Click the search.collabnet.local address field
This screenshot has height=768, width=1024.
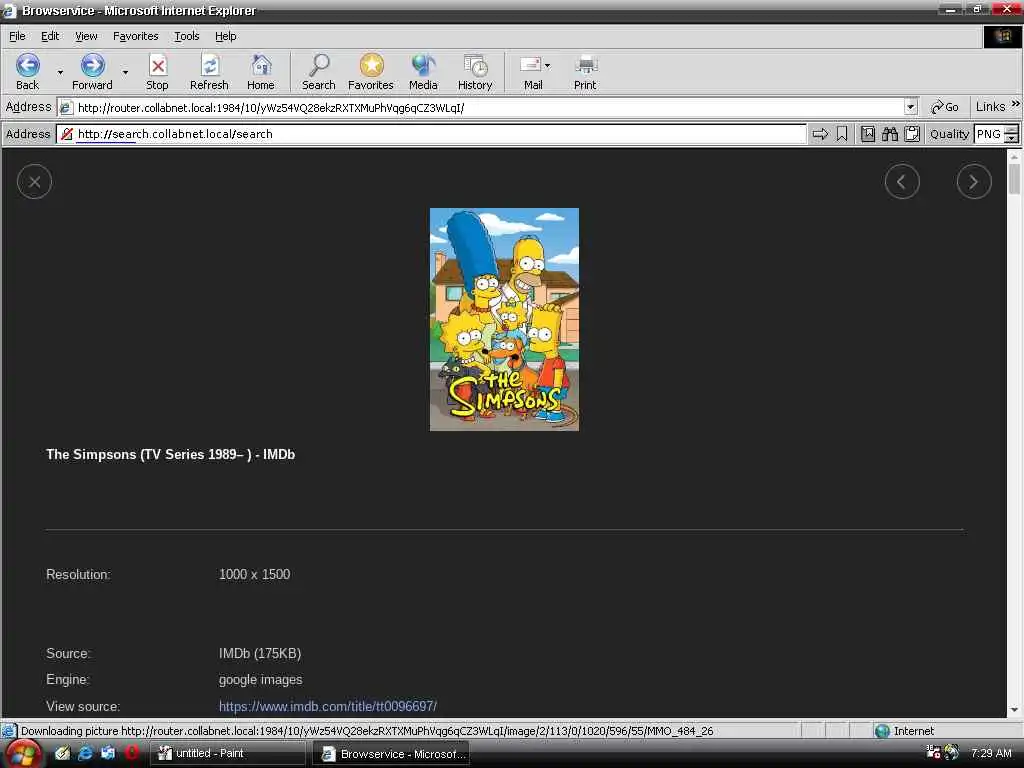point(431,134)
